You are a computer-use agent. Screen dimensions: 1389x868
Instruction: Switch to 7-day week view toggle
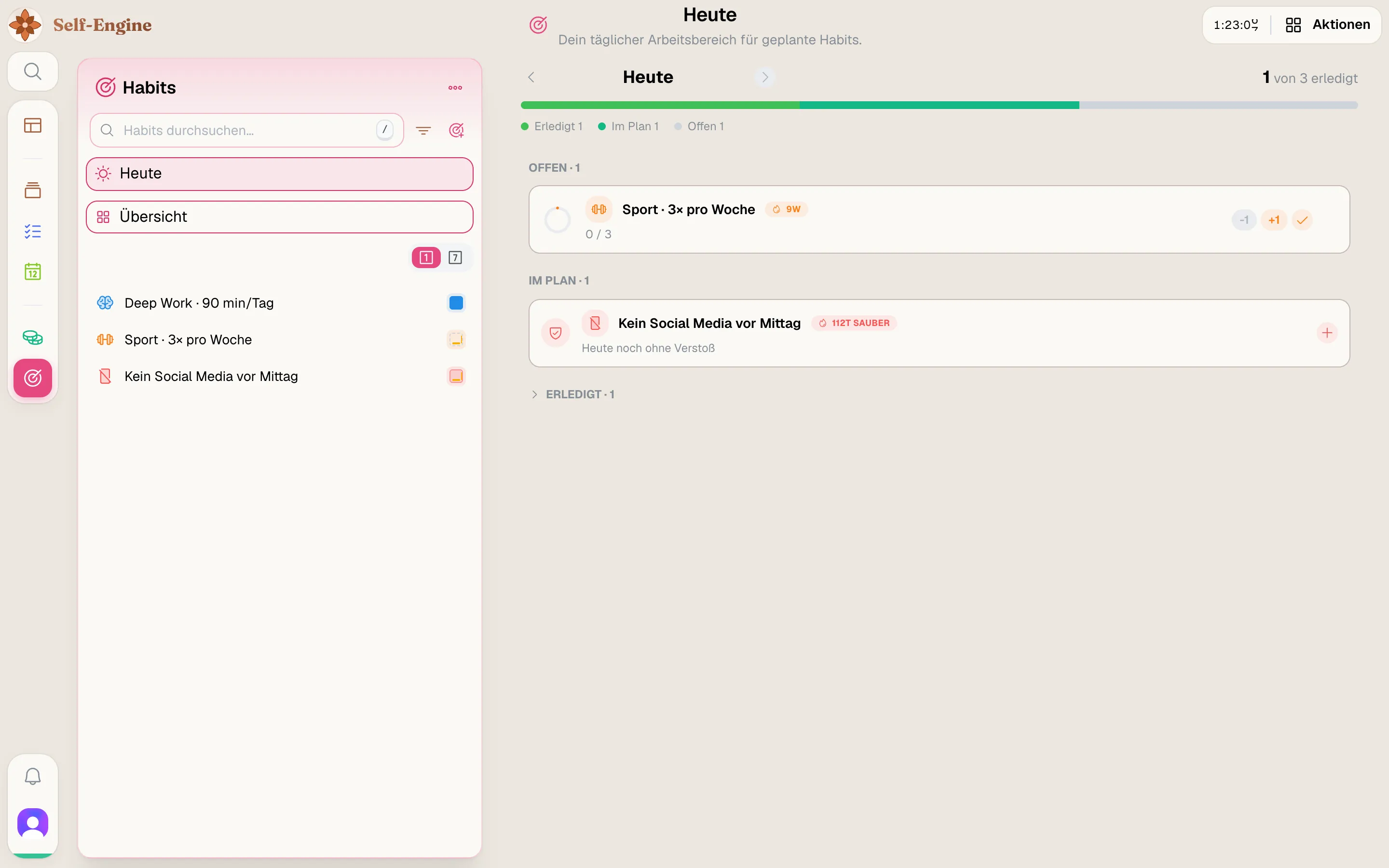(x=455, y=258)
